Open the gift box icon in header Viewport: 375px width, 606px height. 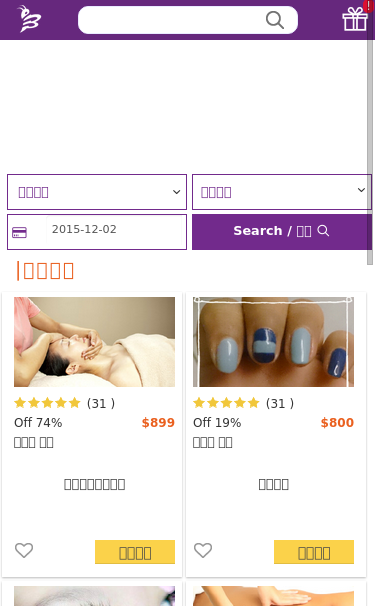click(355, 19)
